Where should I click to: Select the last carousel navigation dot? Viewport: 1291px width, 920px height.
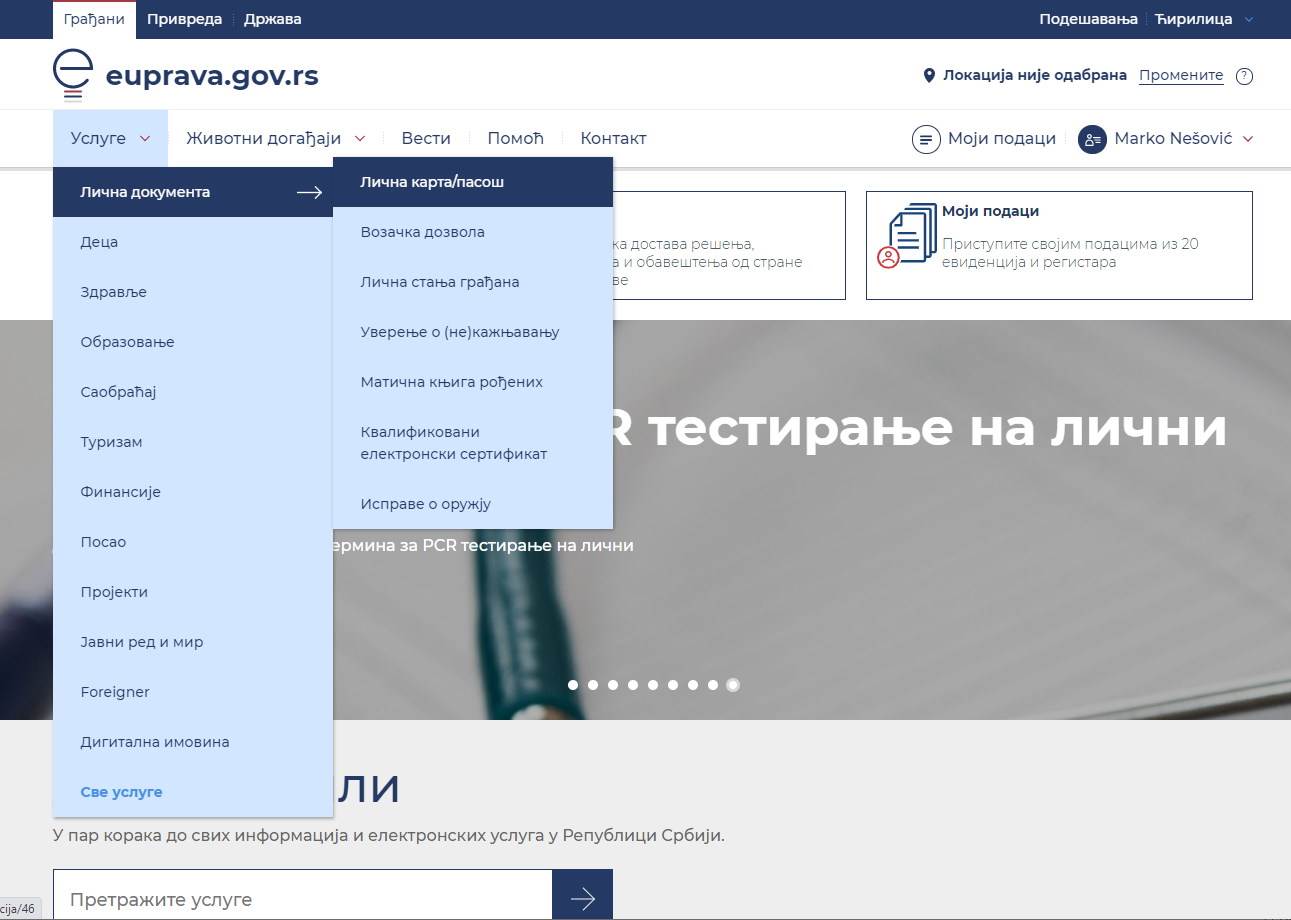click(x=733, y=685)
